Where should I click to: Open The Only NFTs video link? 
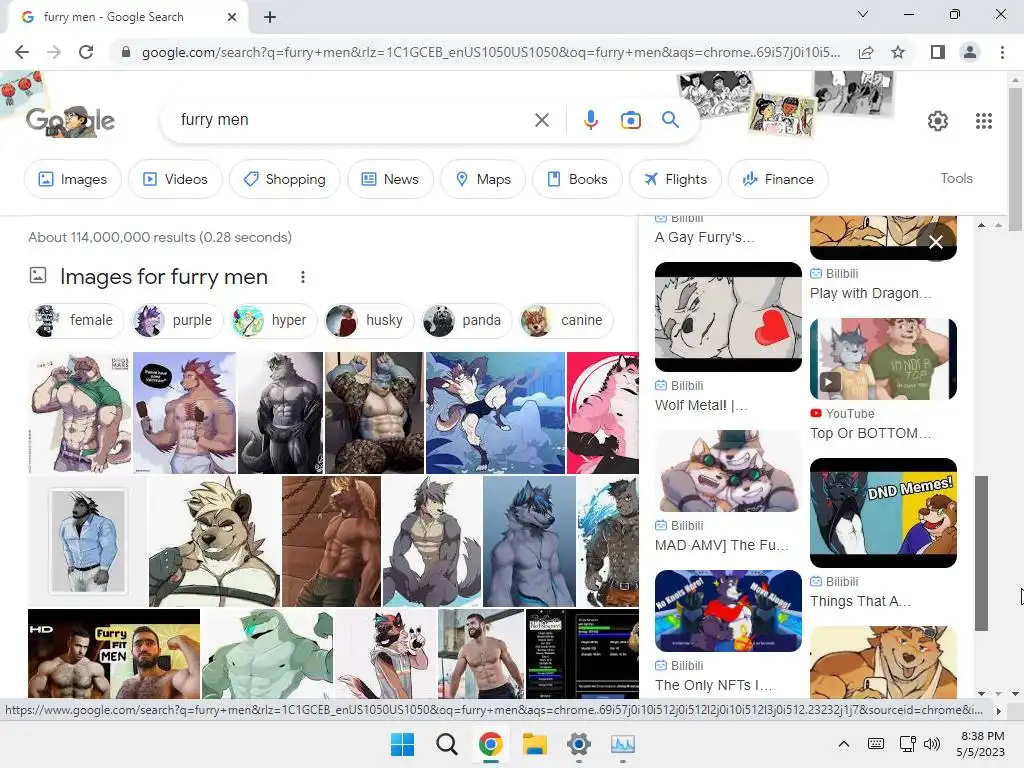(713, 685)
